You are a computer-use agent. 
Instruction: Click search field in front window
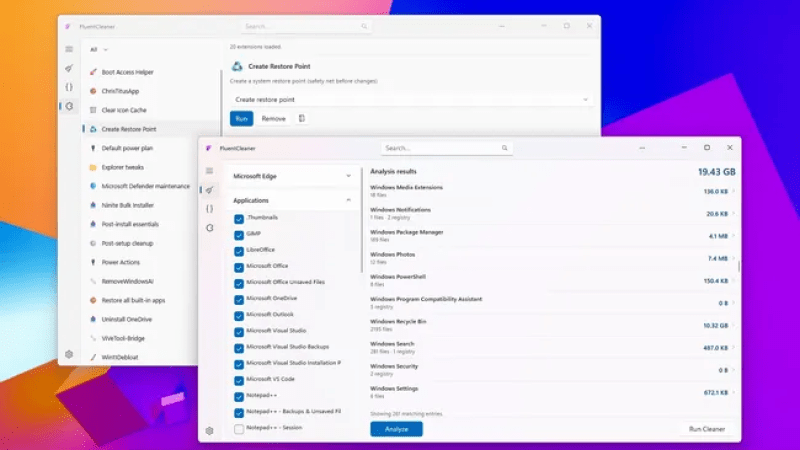tap(446, 148)
